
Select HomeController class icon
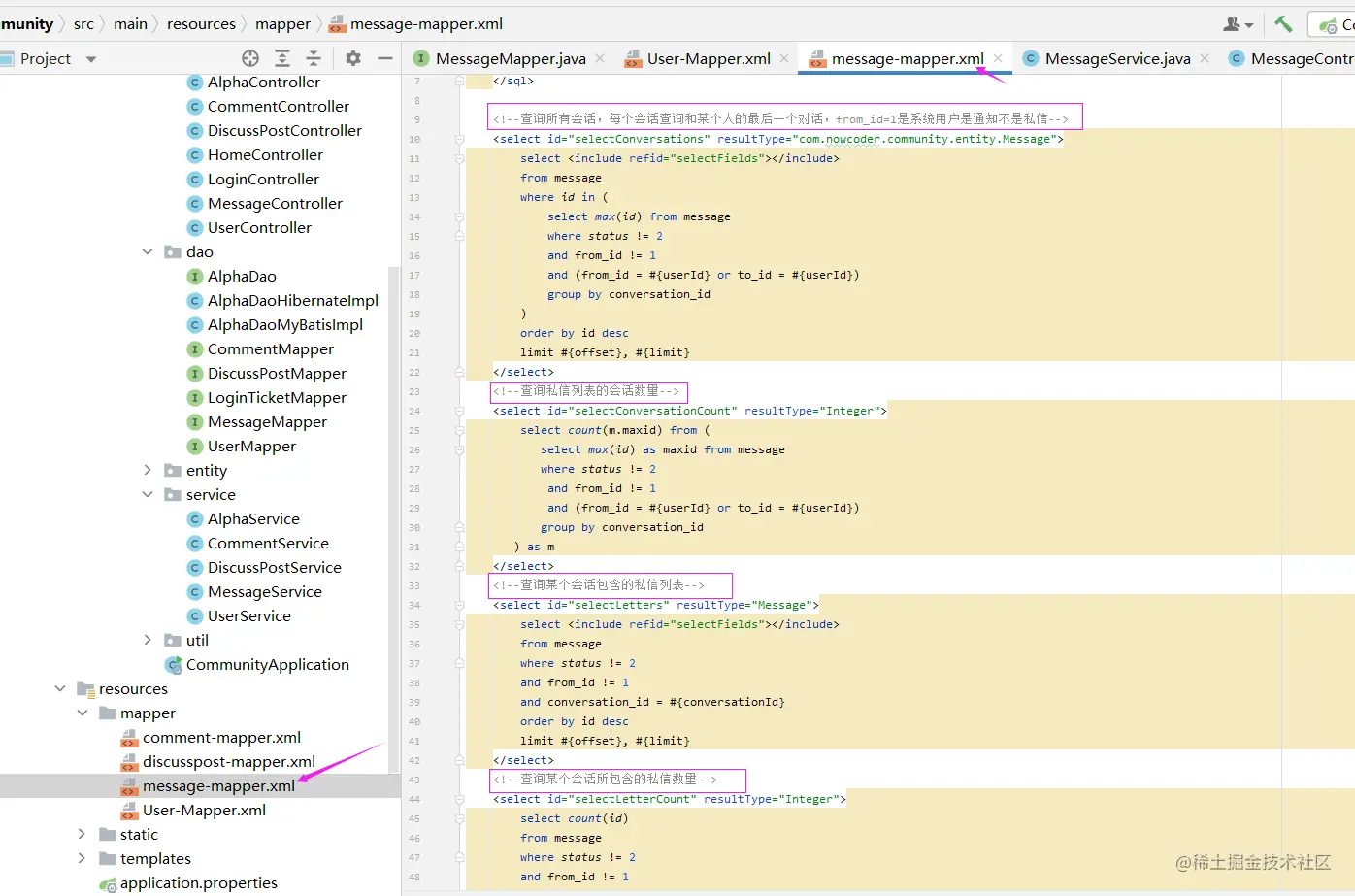195,155
